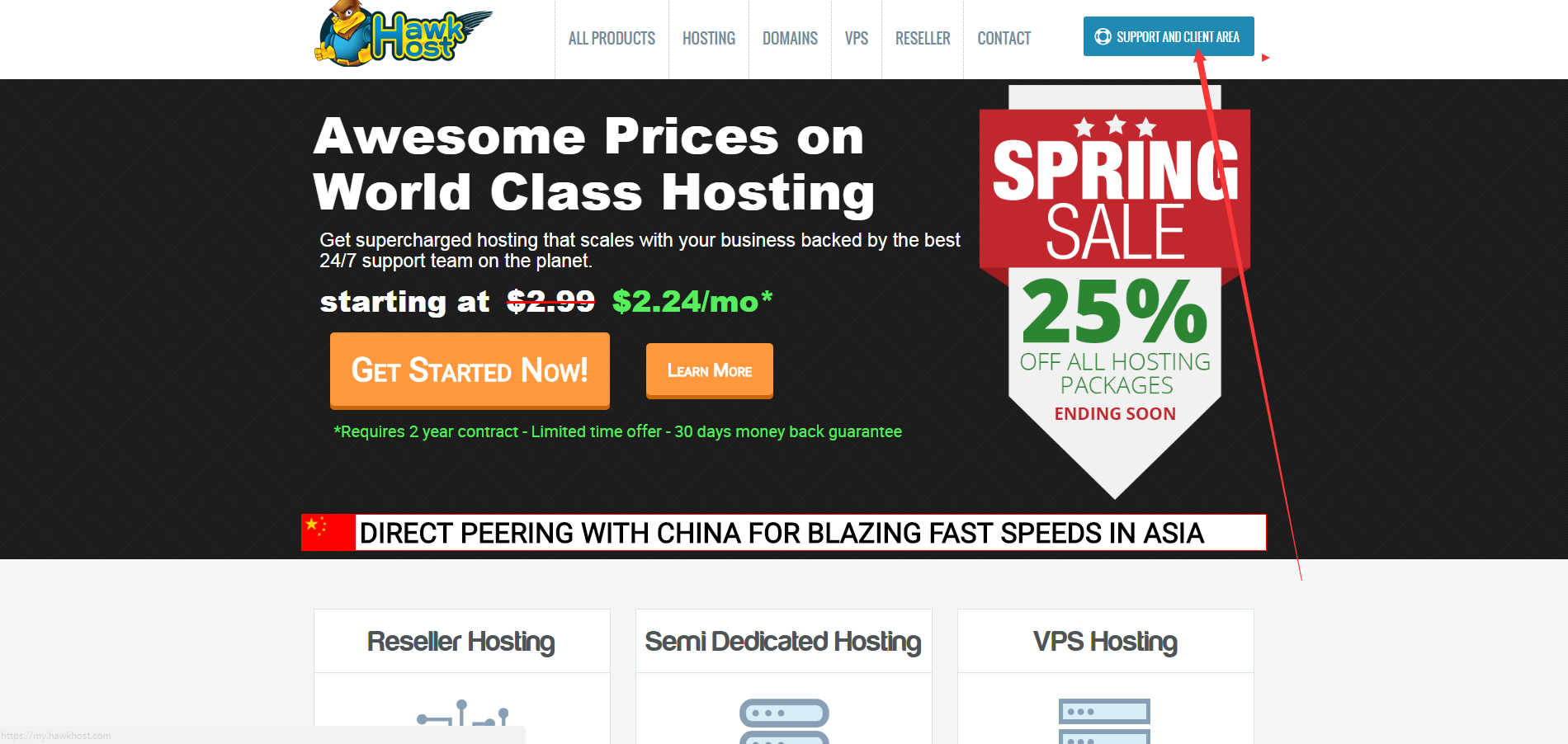Viewport: 1568px width, 744px height.
Task: Click the Direct Peering with China banner
Action: point(784,532)
